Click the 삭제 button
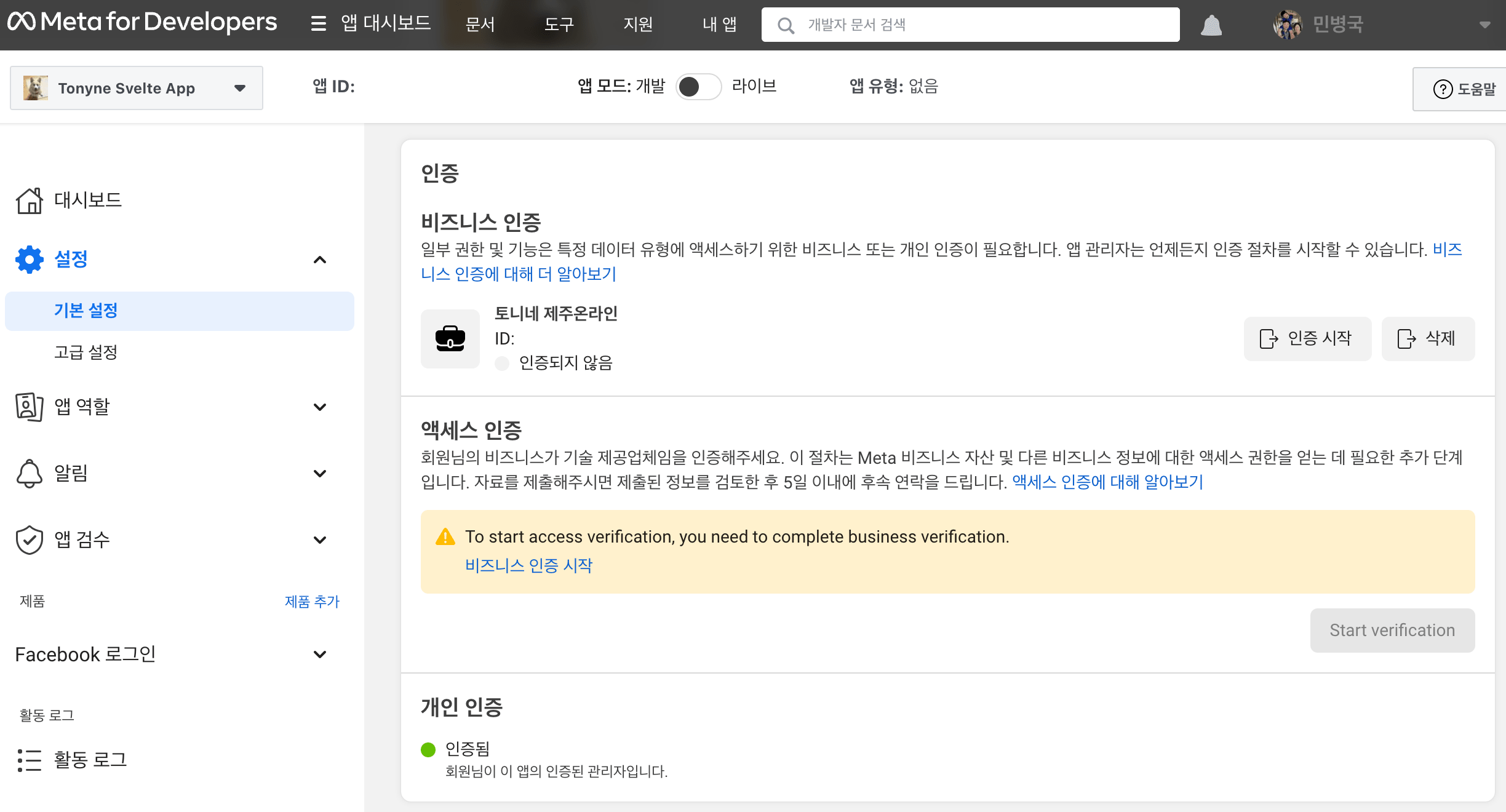This screenshot has height=812, width=1506. pyautogui.click(x=1428, y=338)
